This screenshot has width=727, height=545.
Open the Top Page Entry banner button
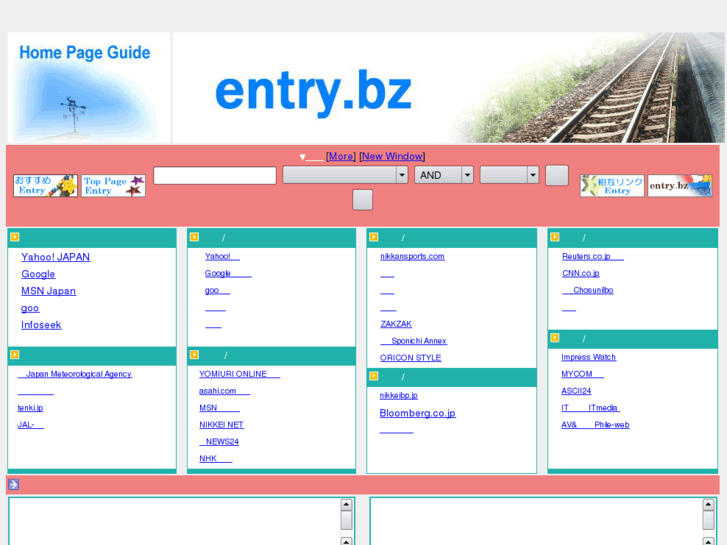coord(114,186)
